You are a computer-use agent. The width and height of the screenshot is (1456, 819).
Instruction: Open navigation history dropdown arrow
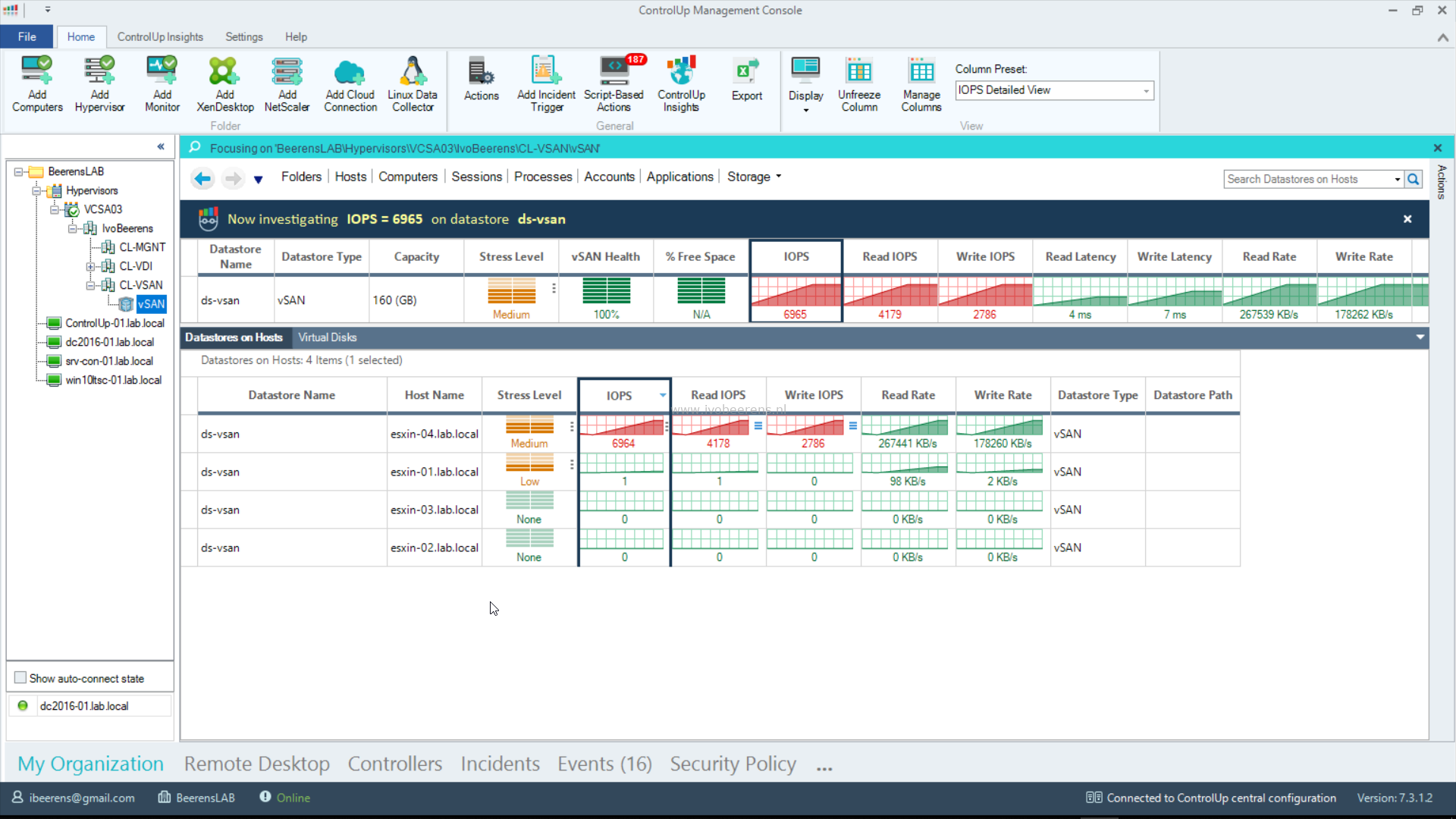pos(259,180)
